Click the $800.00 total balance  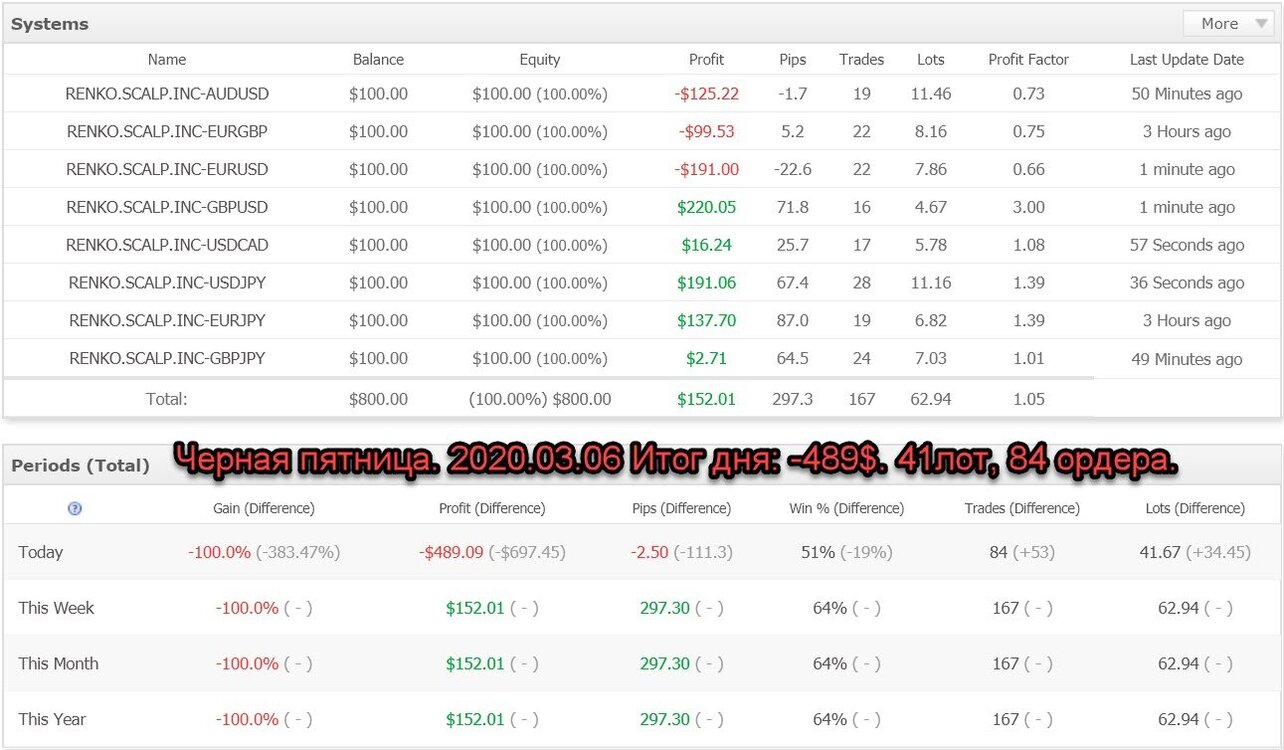[x=378, y=399]
